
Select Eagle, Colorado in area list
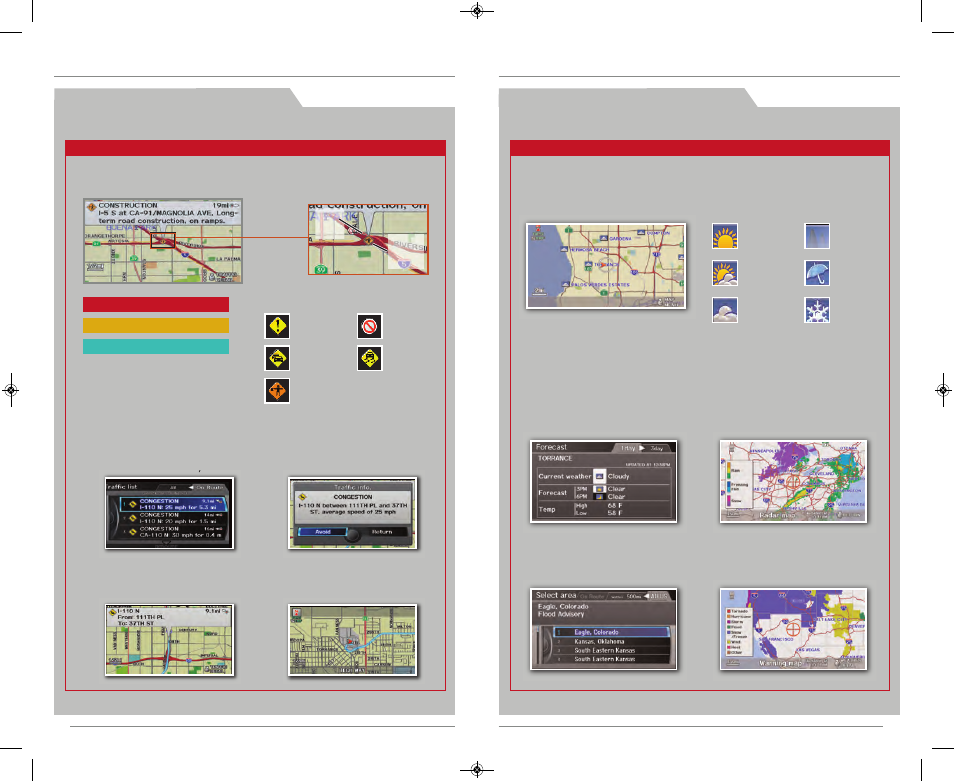point(611,633)
